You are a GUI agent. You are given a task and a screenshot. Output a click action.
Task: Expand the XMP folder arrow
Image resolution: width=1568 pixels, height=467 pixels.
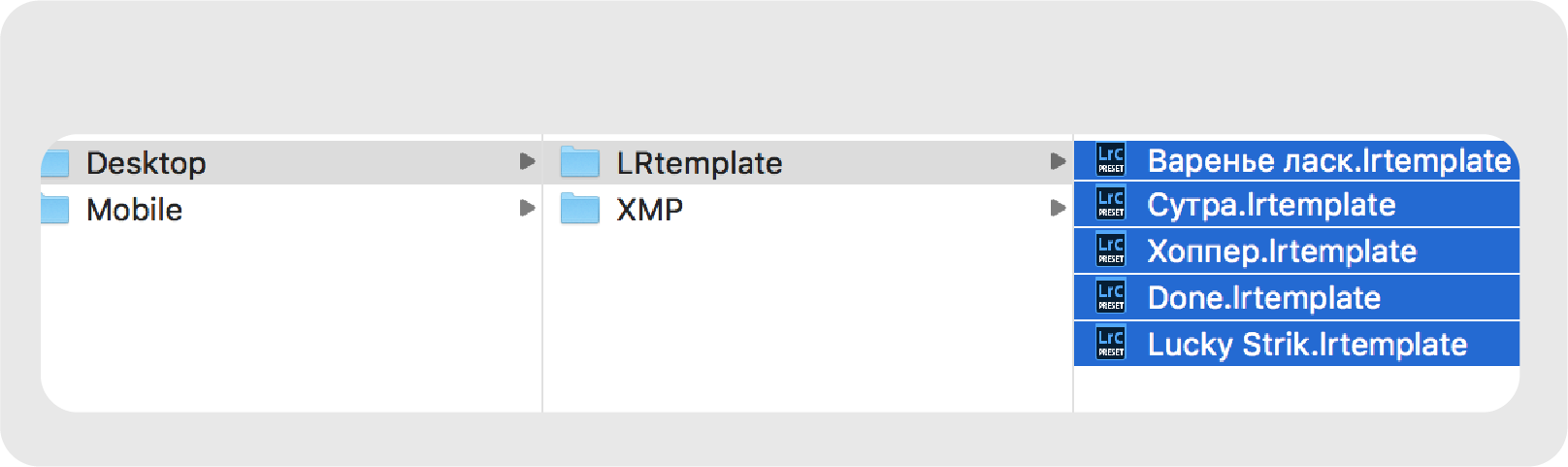[x=1058, y=208]
